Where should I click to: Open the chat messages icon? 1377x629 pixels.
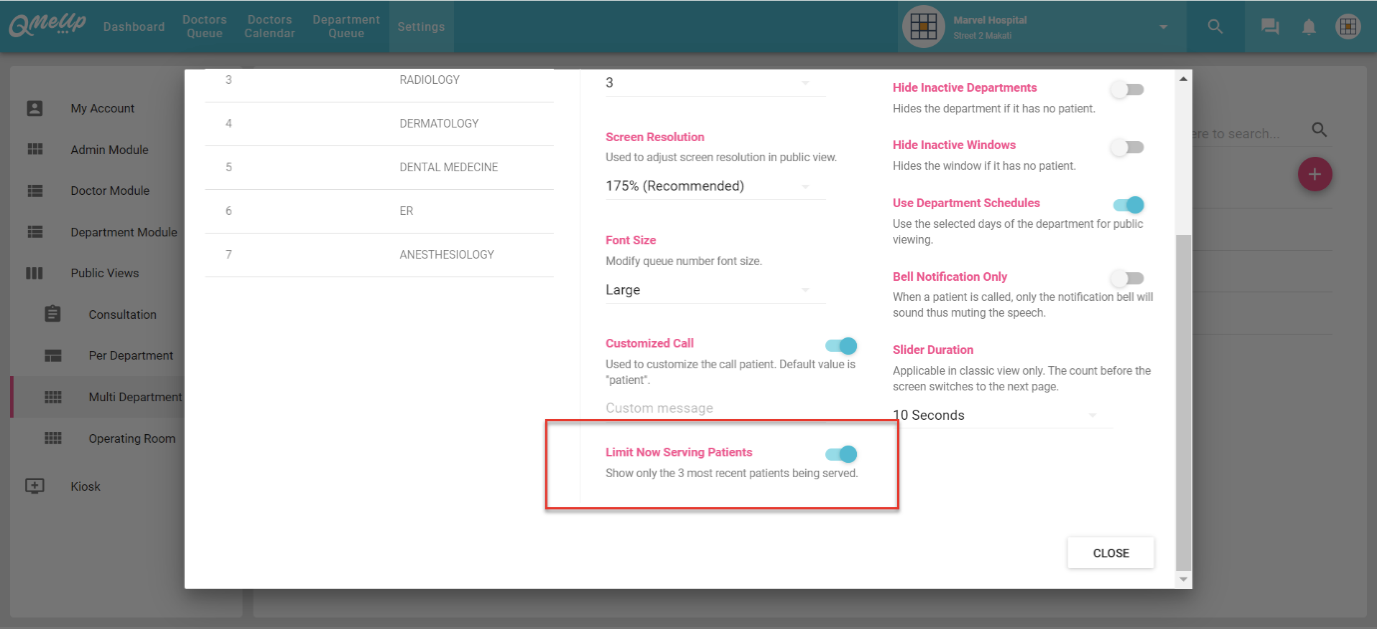[x=1270, y=27]
